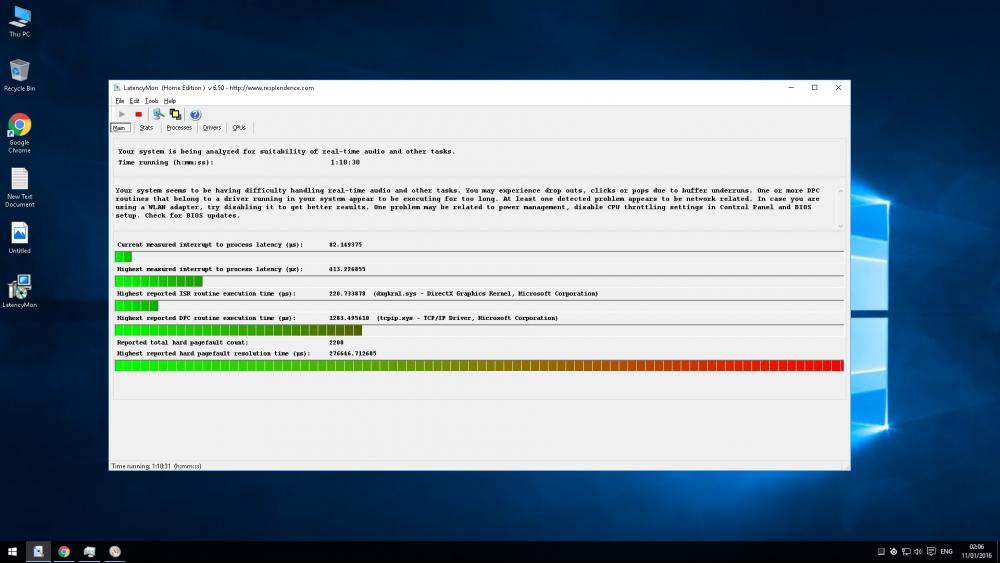Screen dimensions: 1000x563
Task: Switch to the CPUs tab
Action: [239, 128]
